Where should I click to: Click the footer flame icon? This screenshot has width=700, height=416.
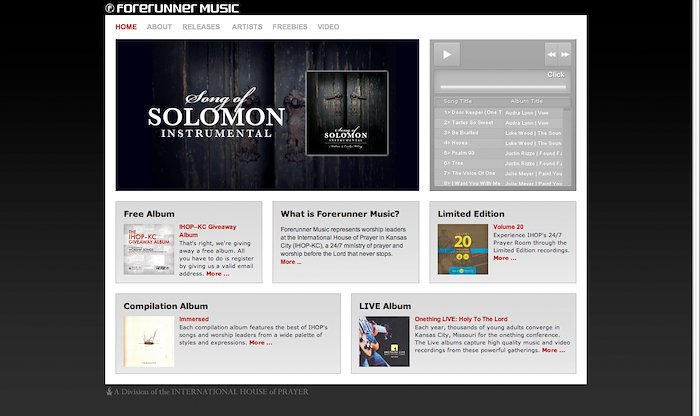pyautogui.click(x=109, y=391)
